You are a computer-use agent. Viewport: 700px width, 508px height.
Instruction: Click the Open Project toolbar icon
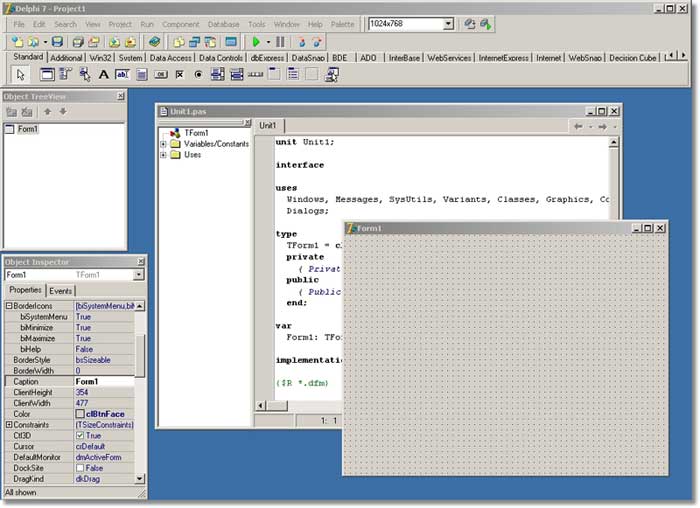(x=94, y=42)
